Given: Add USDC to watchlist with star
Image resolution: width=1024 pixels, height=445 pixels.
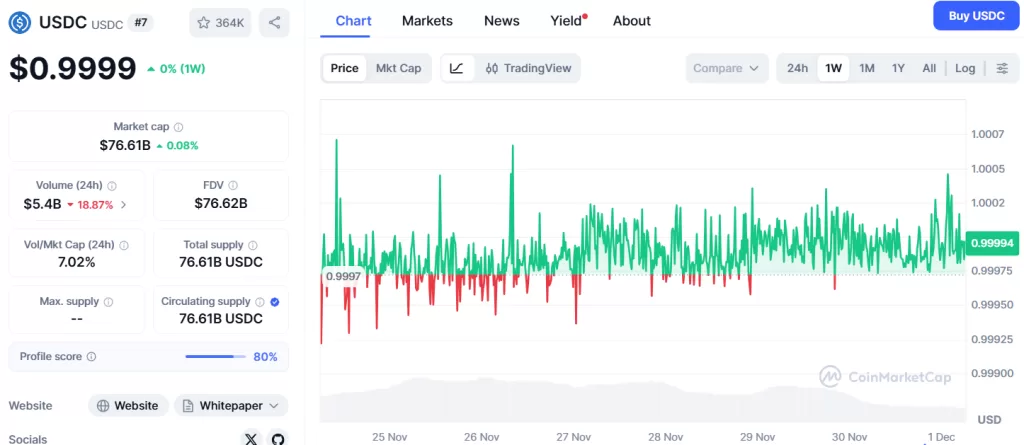Looking at the screenshot, I should point(220,22).
